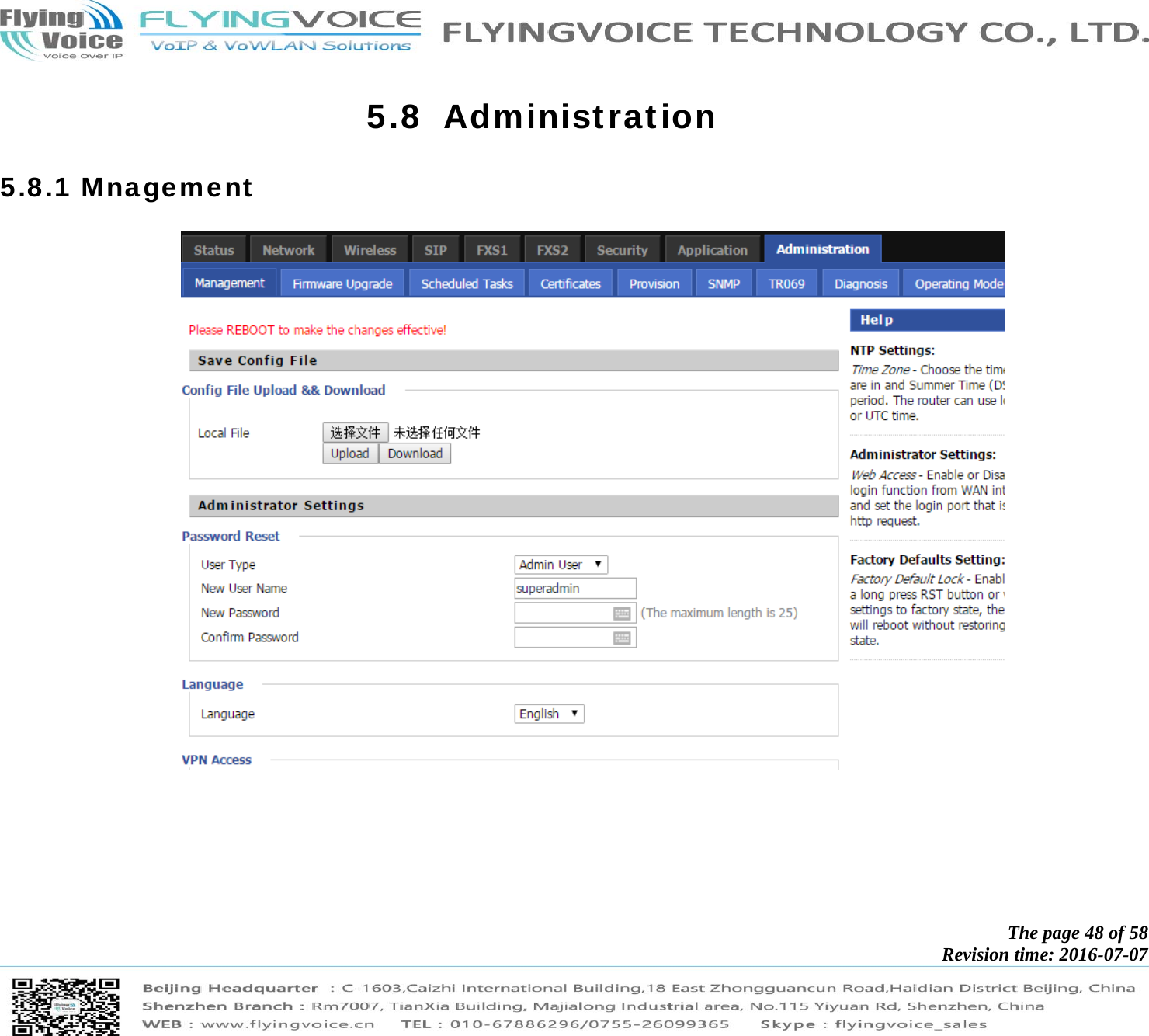Click the NTP Settings help title
The image size is (1149, 1036).
click(x=892, y=350)
